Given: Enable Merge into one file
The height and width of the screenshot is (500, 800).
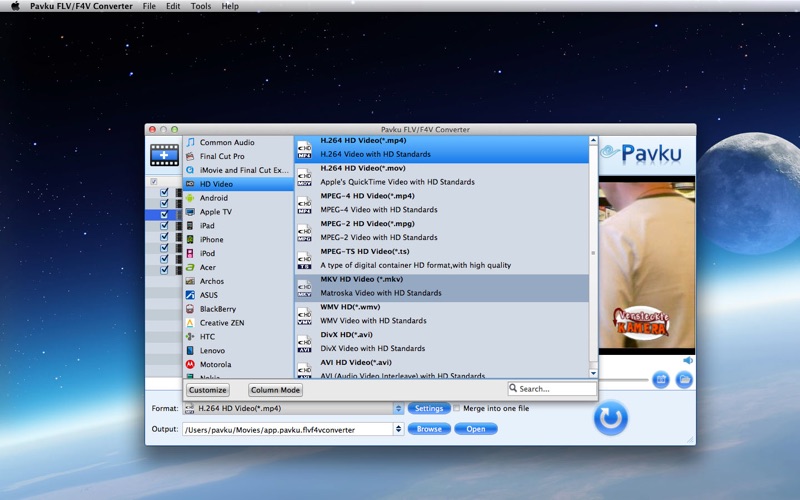Looking at the screenshot, I should click(x=457, y=408).
